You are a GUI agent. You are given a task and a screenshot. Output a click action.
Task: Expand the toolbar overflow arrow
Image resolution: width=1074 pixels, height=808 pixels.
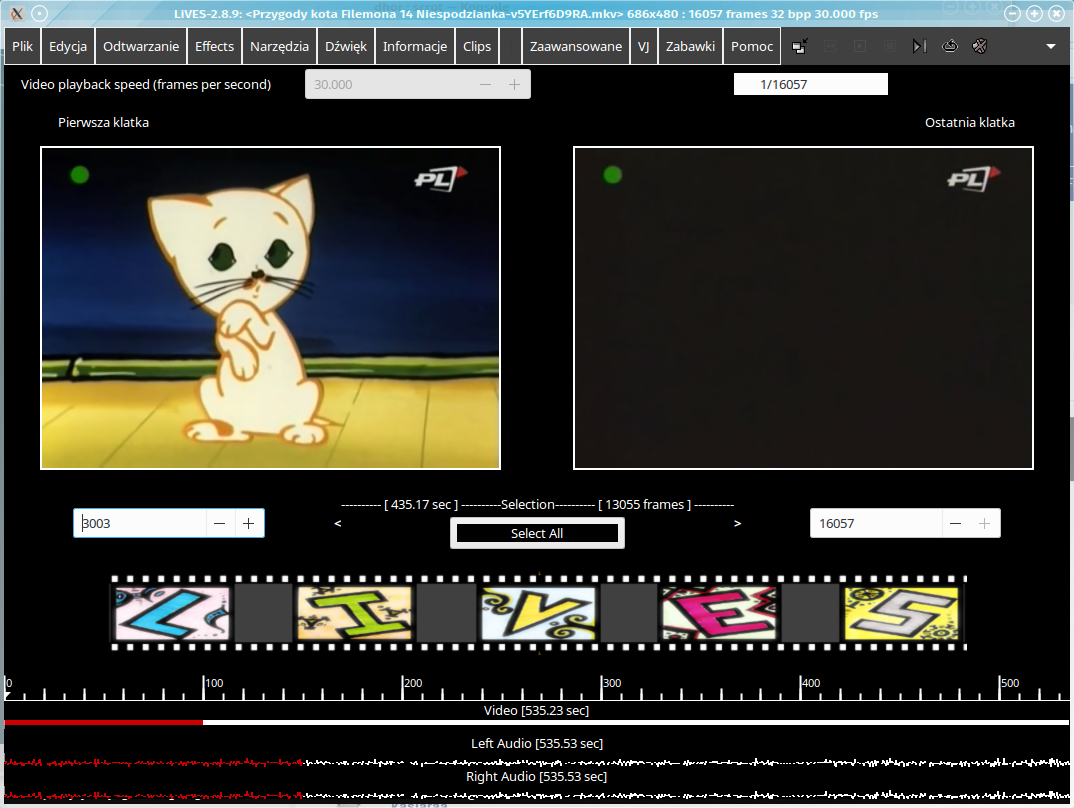click(1051, 47)
